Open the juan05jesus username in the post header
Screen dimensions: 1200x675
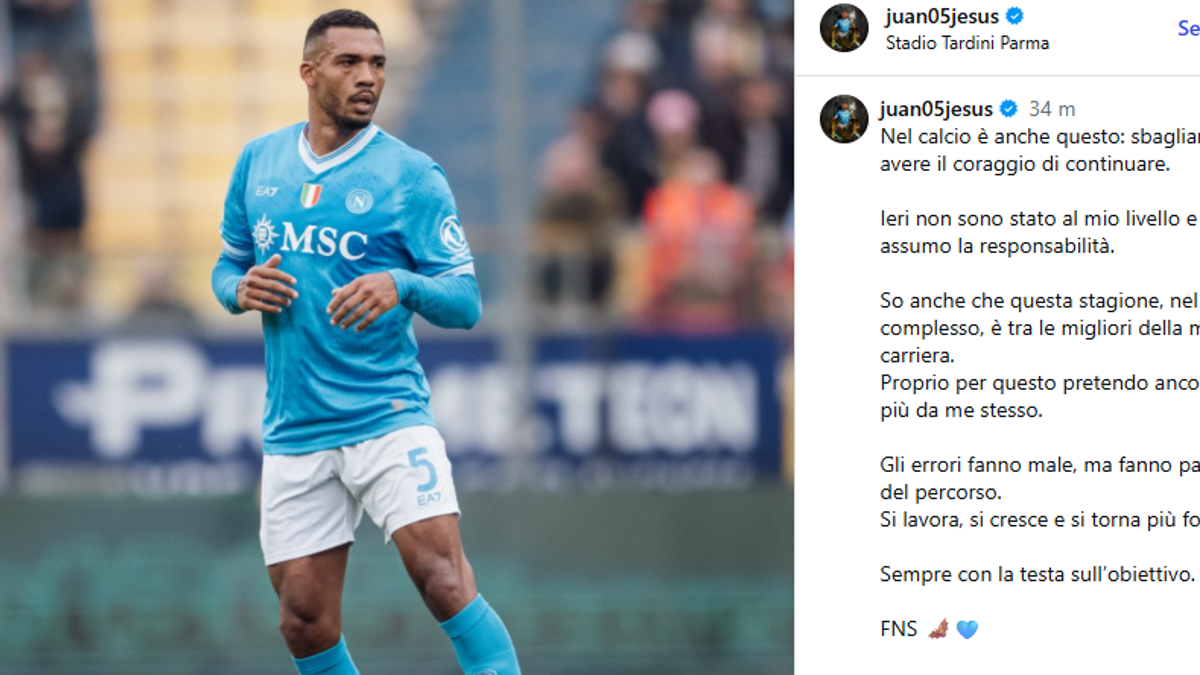(x=942, y=16)
